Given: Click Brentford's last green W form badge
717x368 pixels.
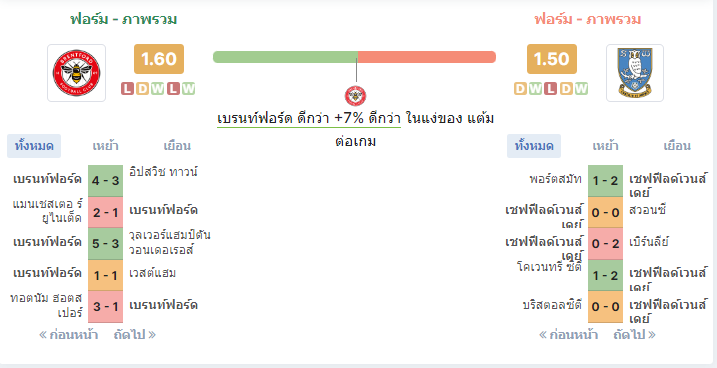Looking at the screenshot, I should pos(188,89).
